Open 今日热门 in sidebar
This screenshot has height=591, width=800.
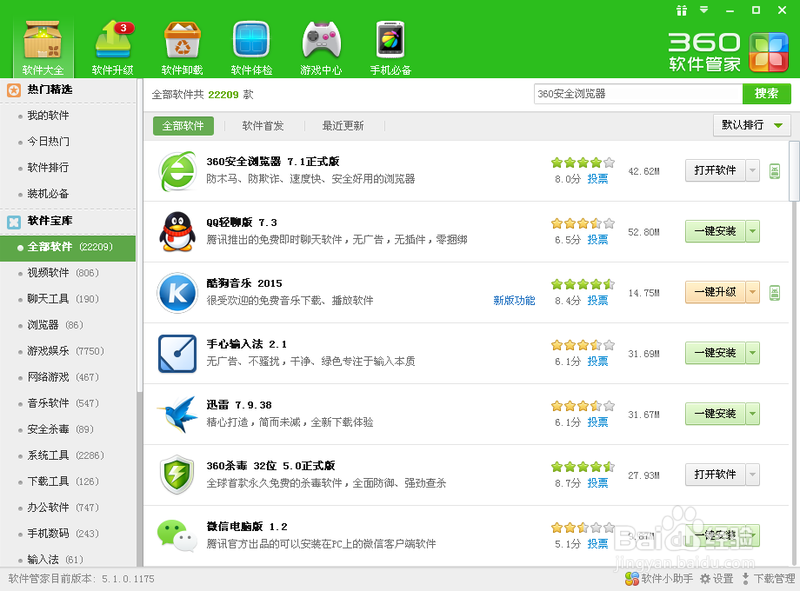click(x=48, y=141)
